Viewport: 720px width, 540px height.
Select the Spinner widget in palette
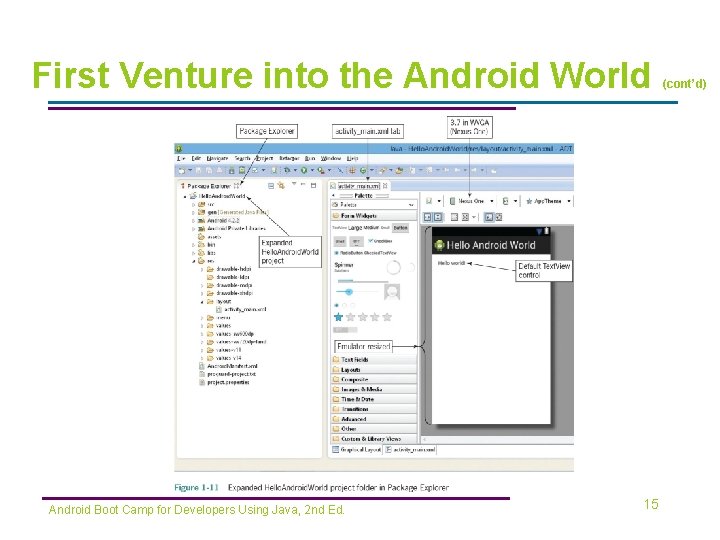click(344, 266)
